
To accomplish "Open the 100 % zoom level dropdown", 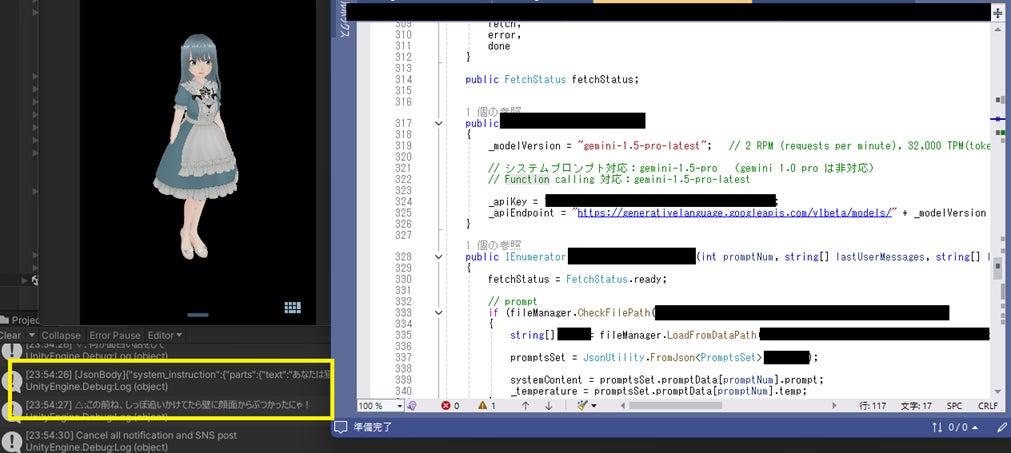I will point(381,406).
